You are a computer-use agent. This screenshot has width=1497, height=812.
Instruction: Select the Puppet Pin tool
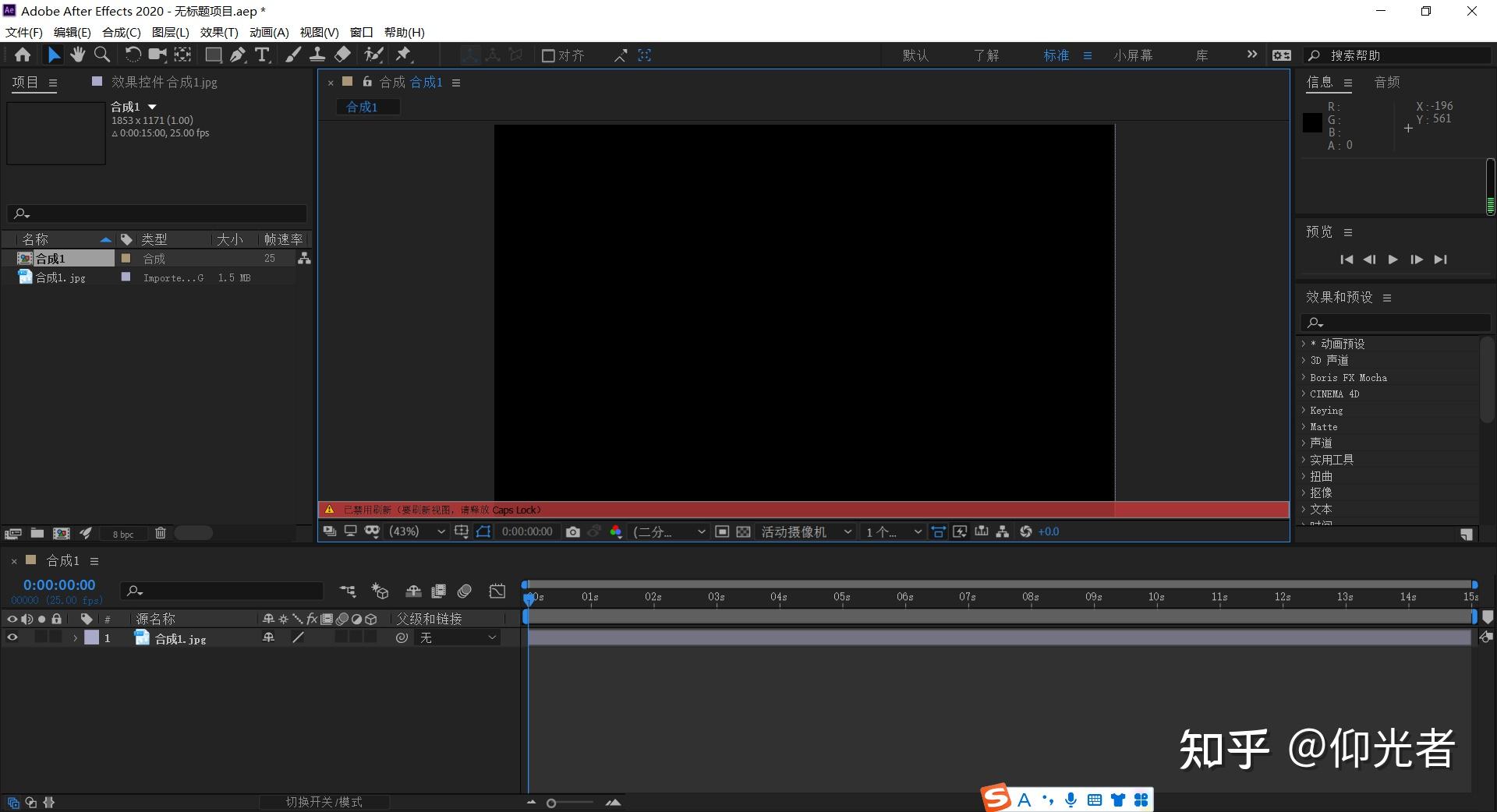403,55
